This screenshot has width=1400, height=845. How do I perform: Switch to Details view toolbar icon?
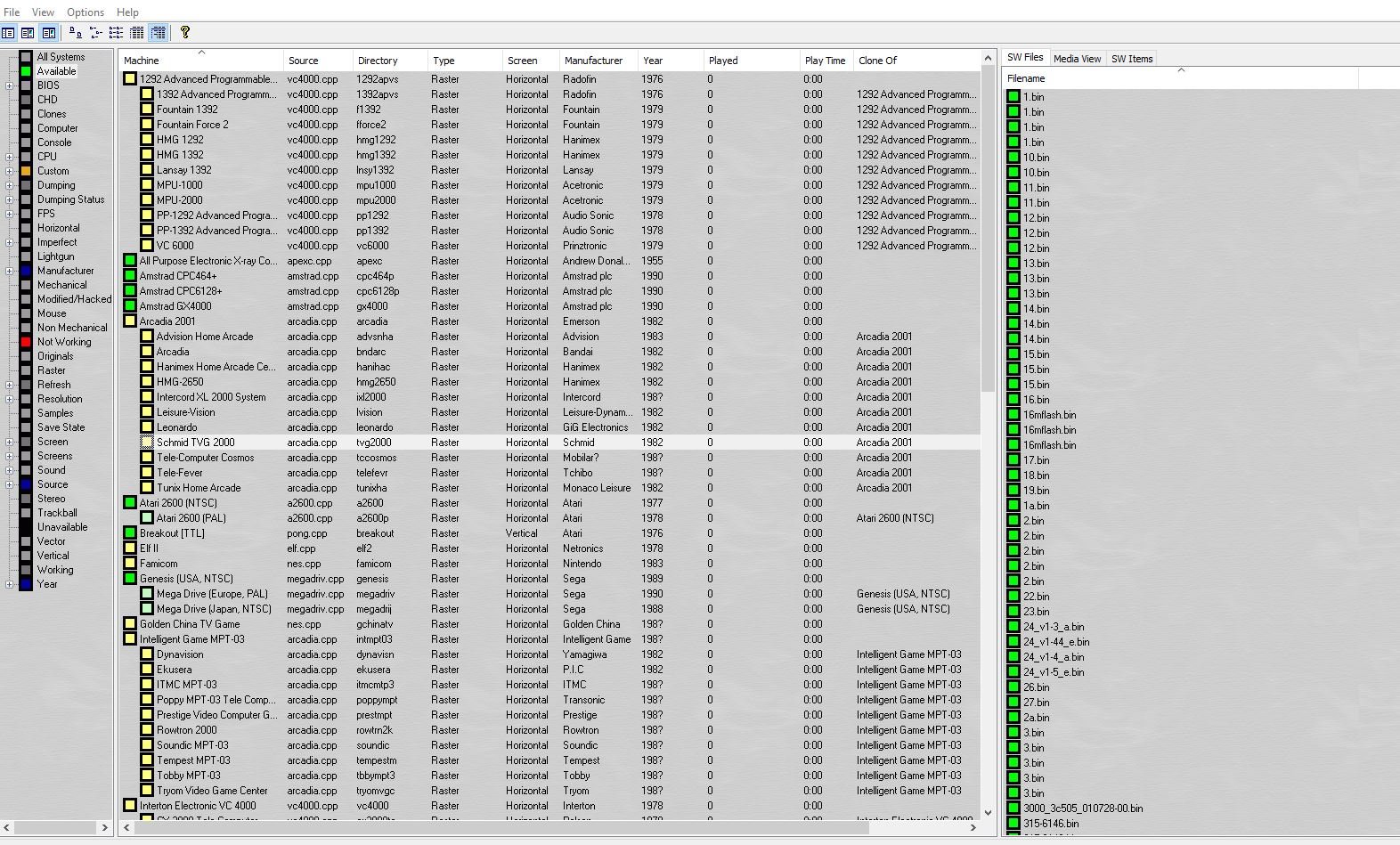tap(137, 33)
